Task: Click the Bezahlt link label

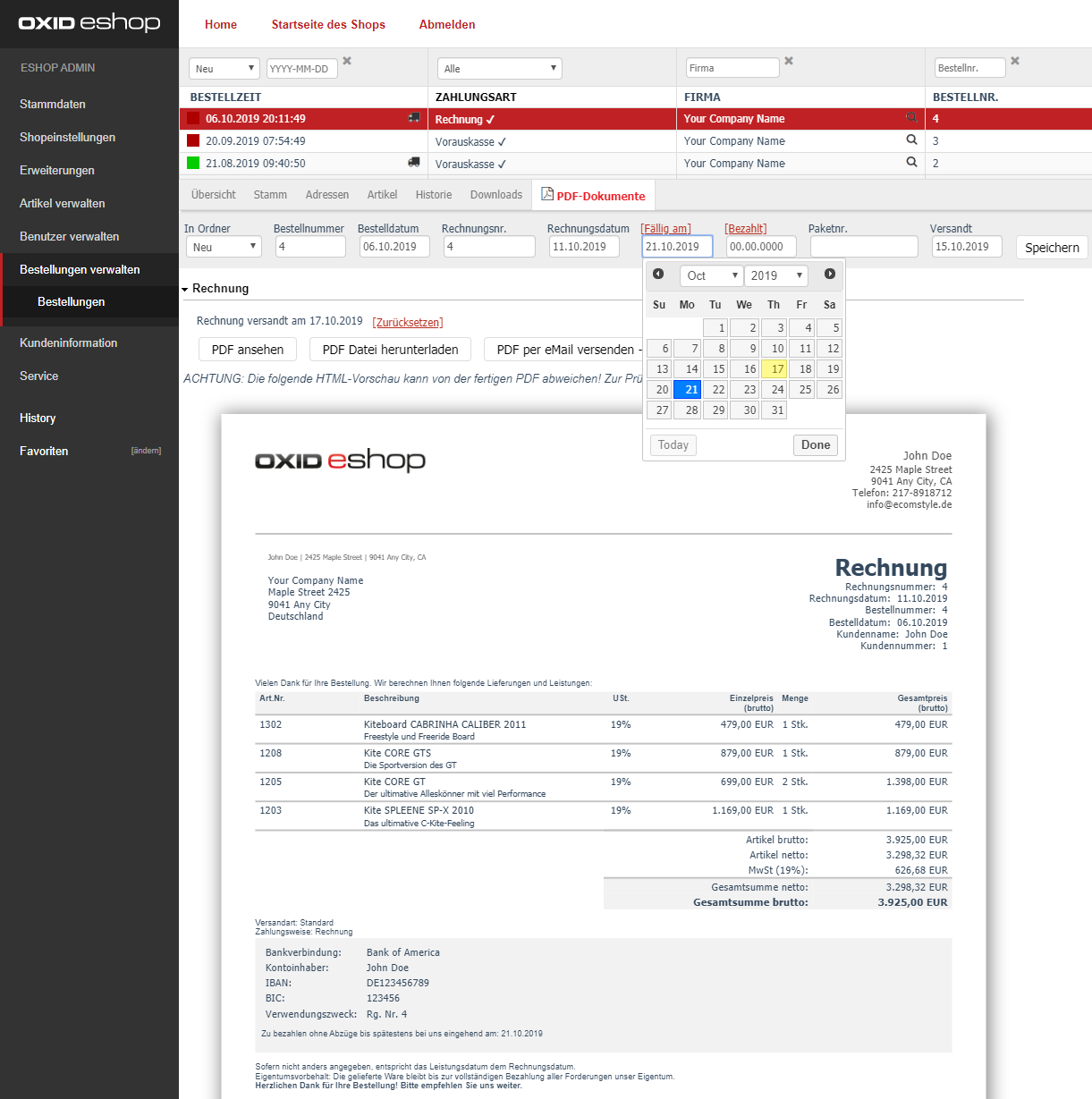Action: coord(746,229)
